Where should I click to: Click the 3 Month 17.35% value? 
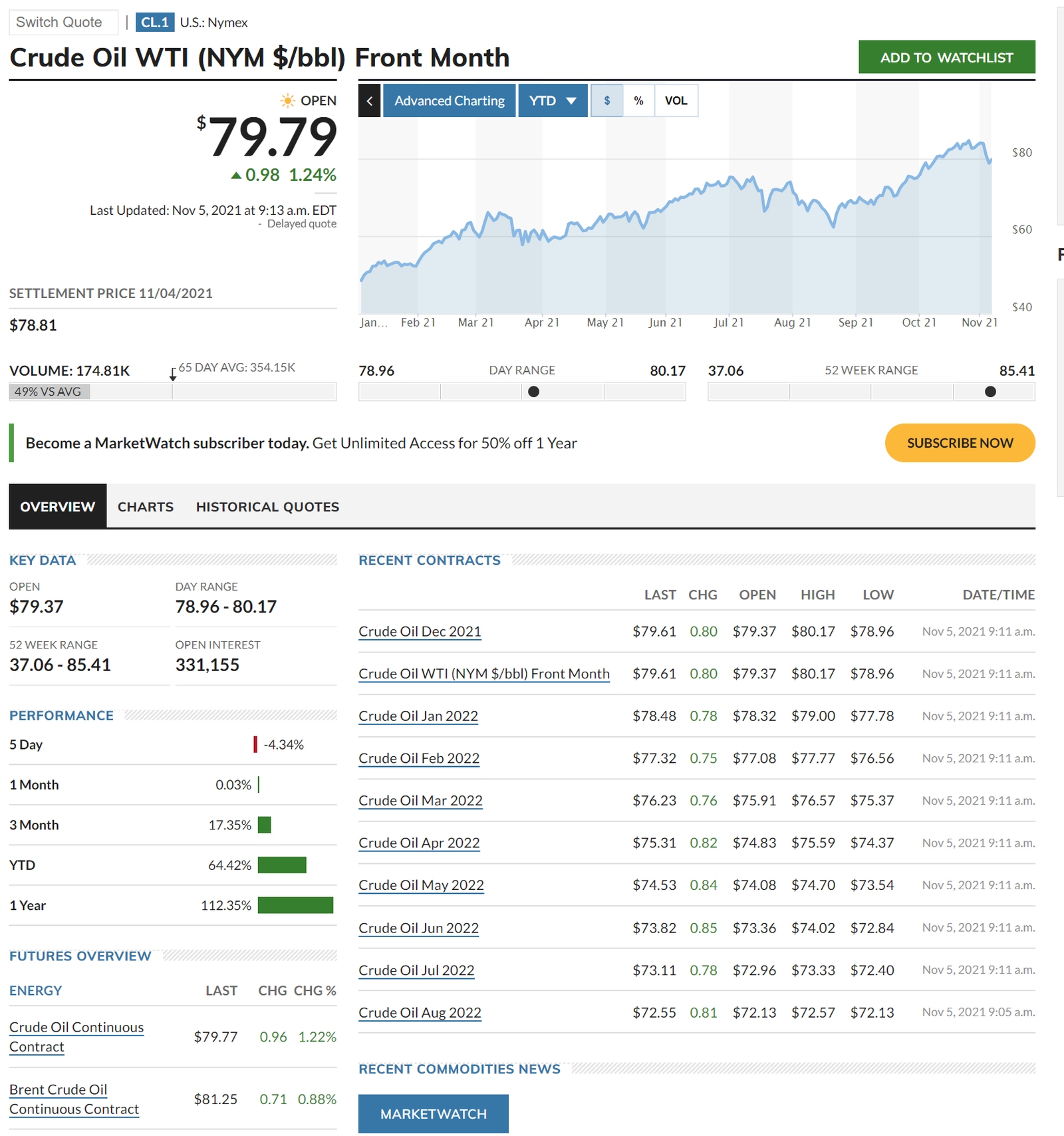pyautogui.click(x=229, y=825)
